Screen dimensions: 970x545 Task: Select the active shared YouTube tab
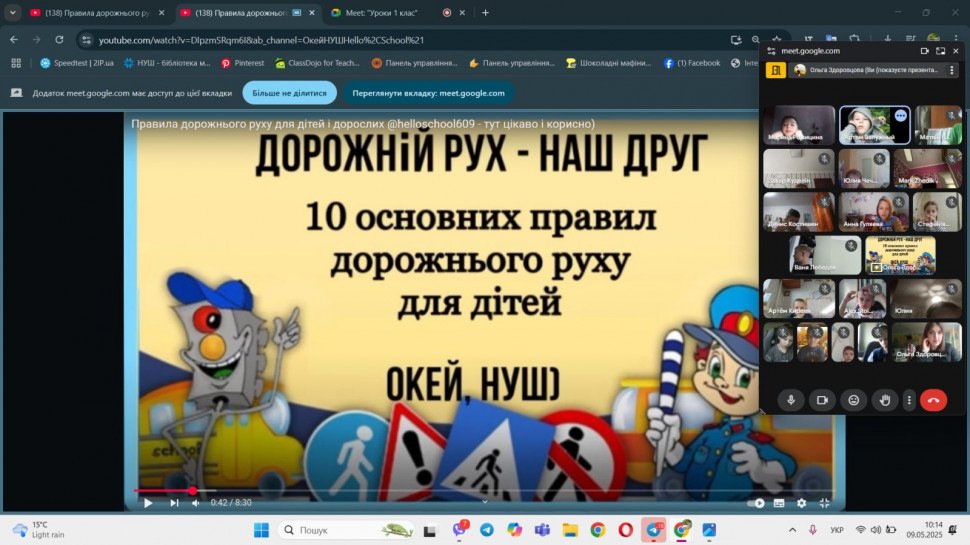click(246, 12)
